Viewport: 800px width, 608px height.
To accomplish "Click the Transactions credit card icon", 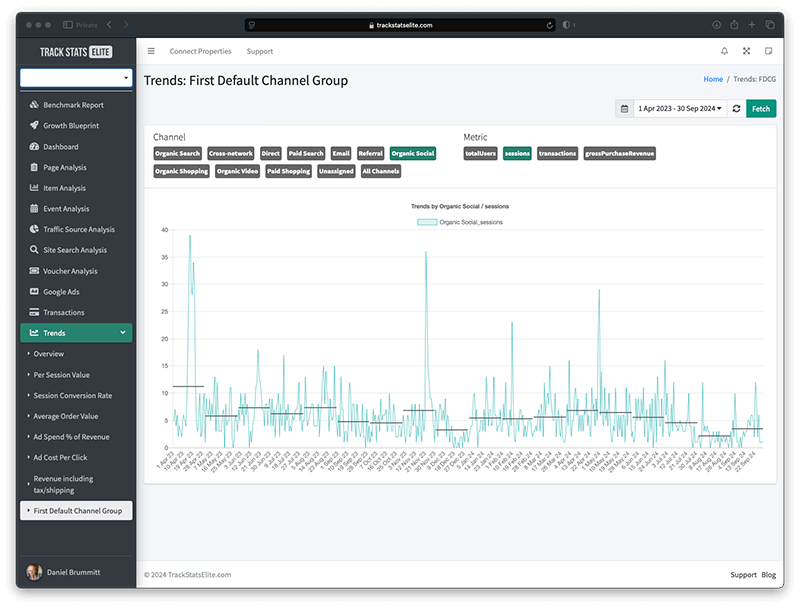I will click(34, 312).
